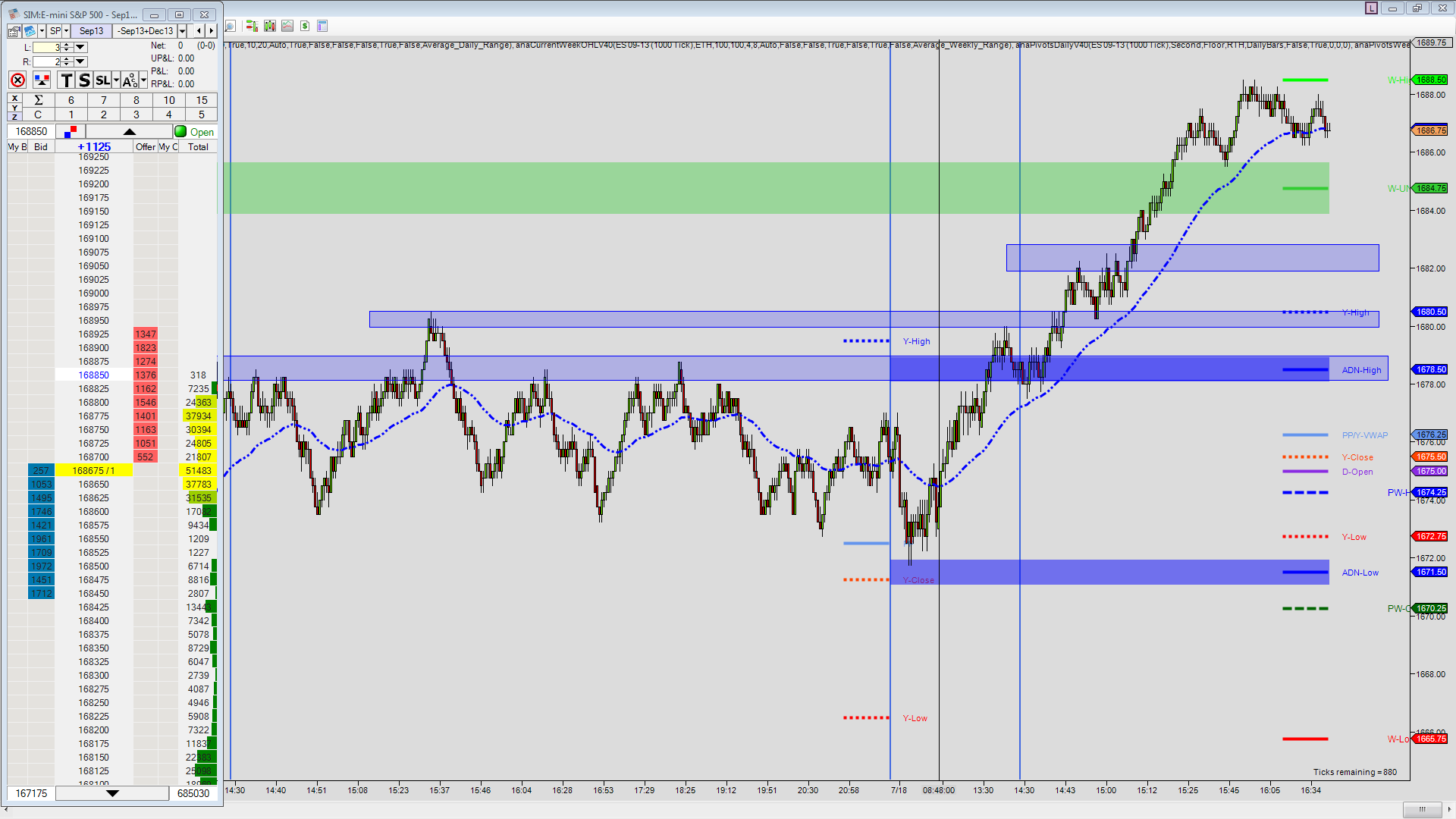Viewport: 1456px width, 819px height.
Task: Click the Bid column header
Action: point(41,147)
